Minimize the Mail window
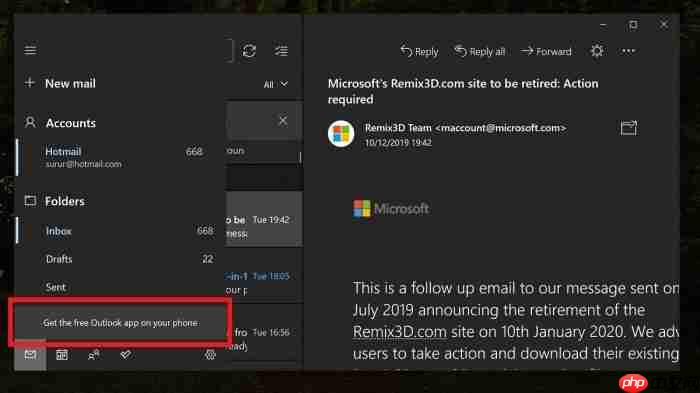 (603, 25)
